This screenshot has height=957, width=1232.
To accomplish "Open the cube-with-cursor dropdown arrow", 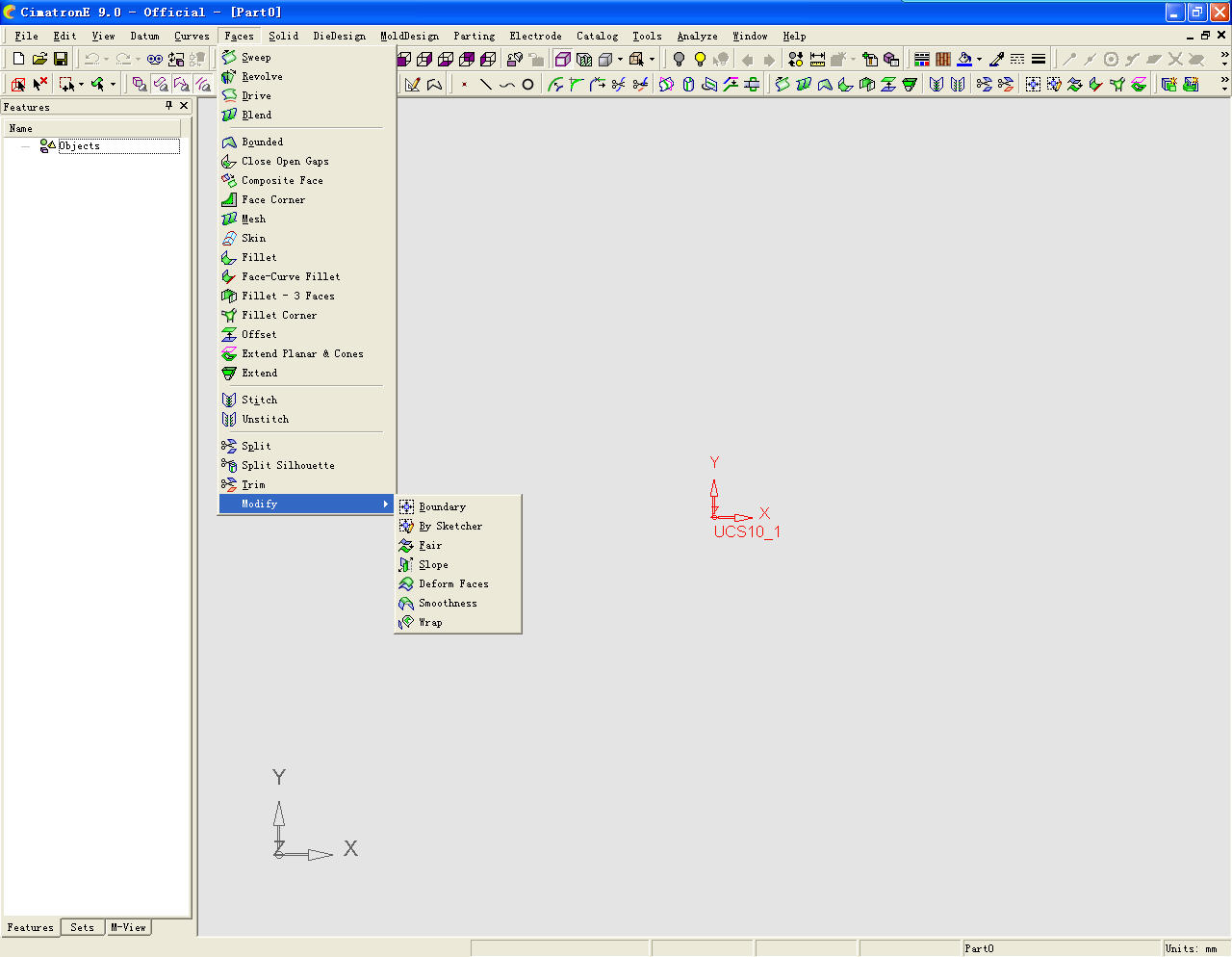I will coord(652,59).
